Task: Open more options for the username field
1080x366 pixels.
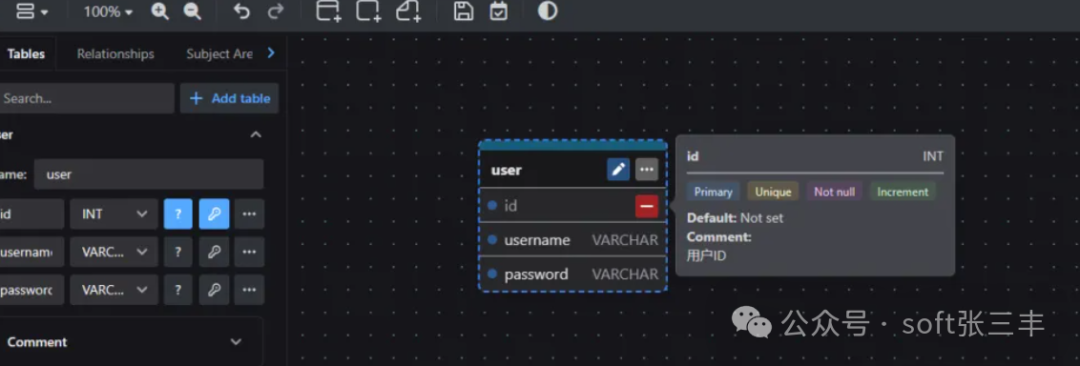Action: pos(249,252)
